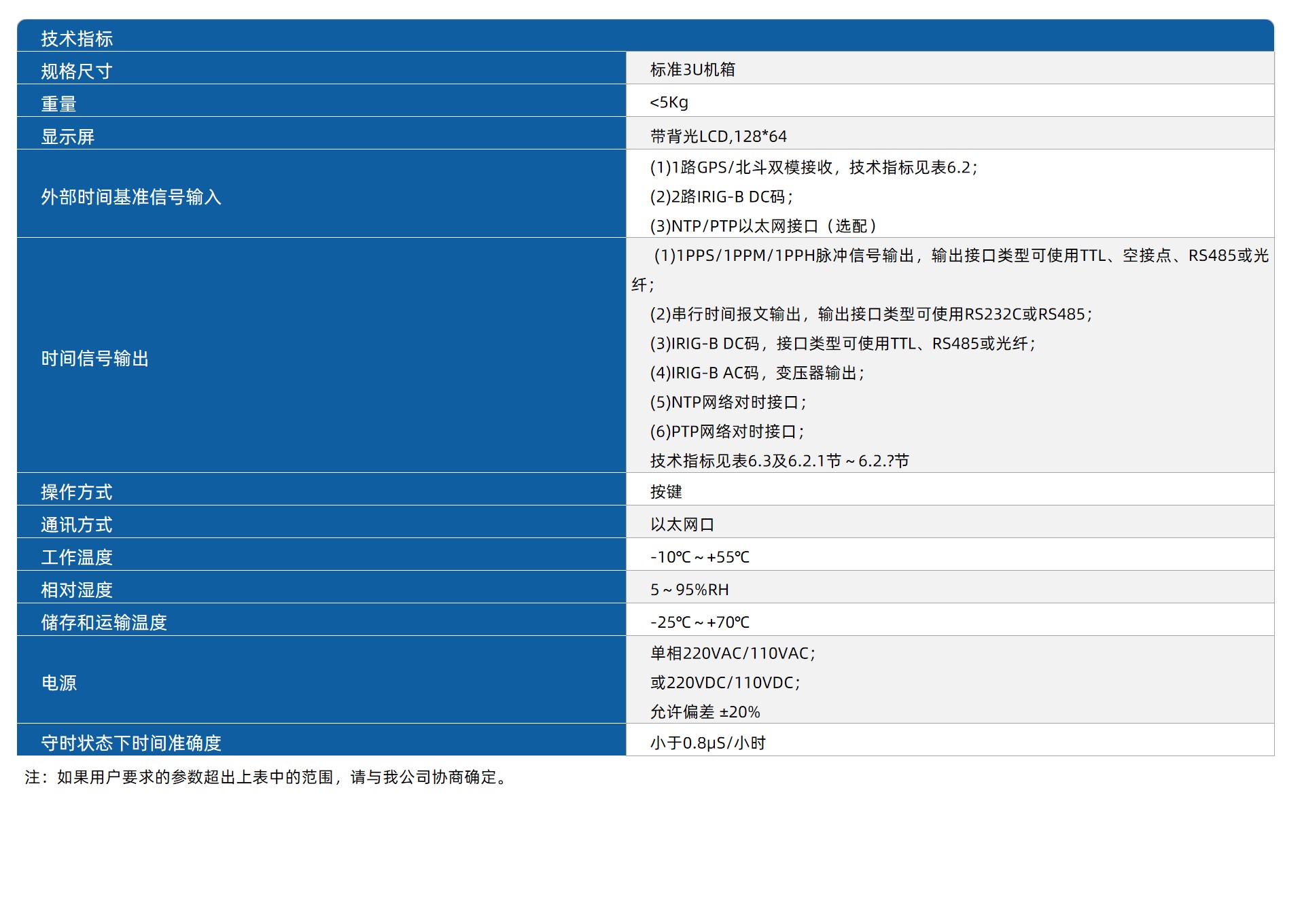This screenshot has height=924, width=1302.
Task: Select the 相对湿度 row label
Action: tap(77, 589)
